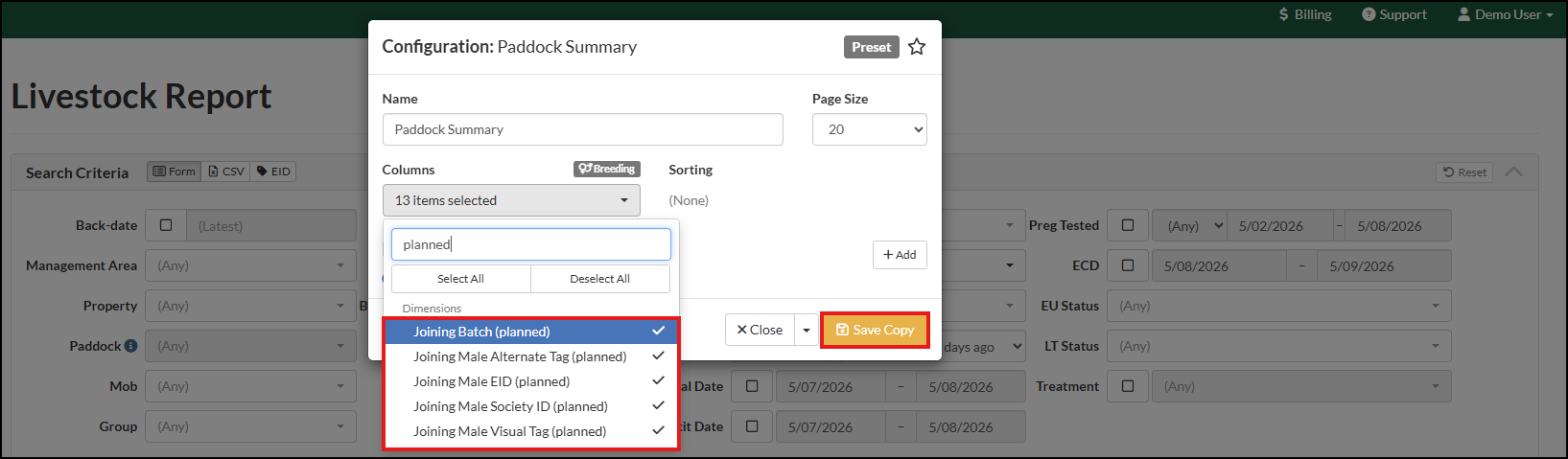
Task: Enable the ECD checkbox
Action: (1128, 265)
